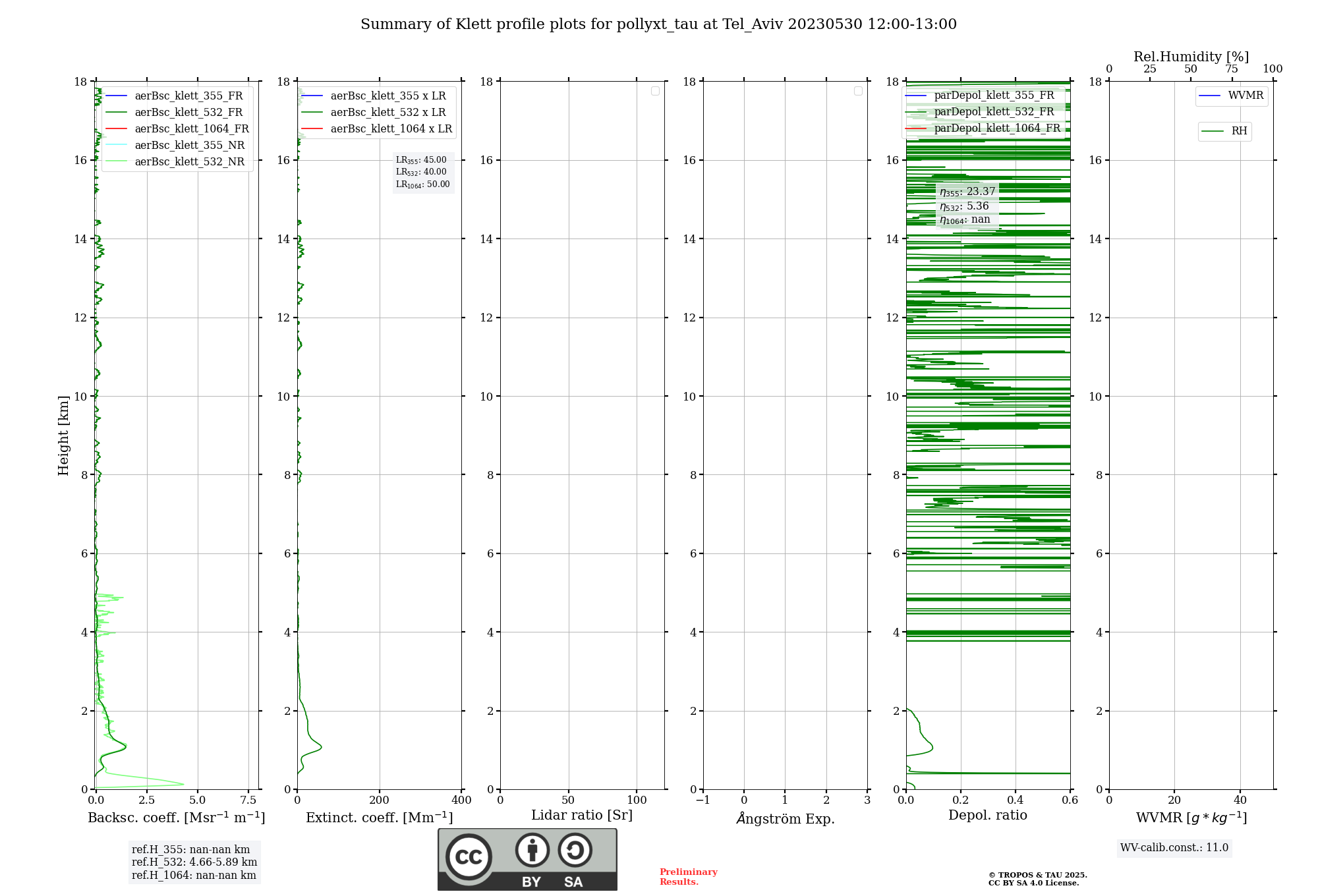Click the 'Height [km]' y-axis label
This screenshot has height=896, width=1318.
(x=63, y=435)
